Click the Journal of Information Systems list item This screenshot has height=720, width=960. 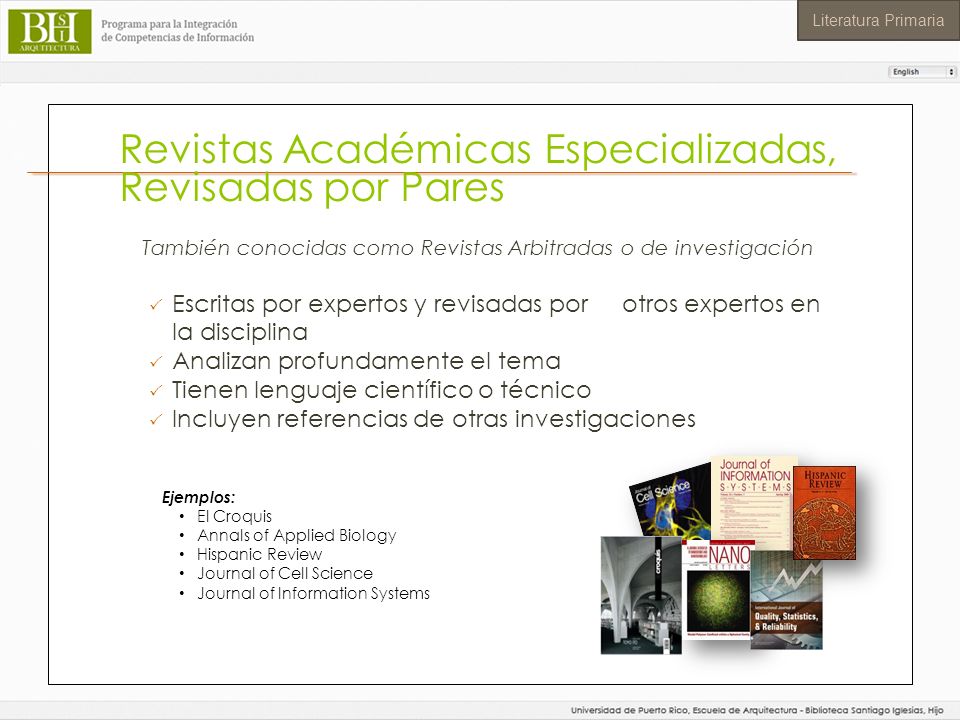[313, 593]
